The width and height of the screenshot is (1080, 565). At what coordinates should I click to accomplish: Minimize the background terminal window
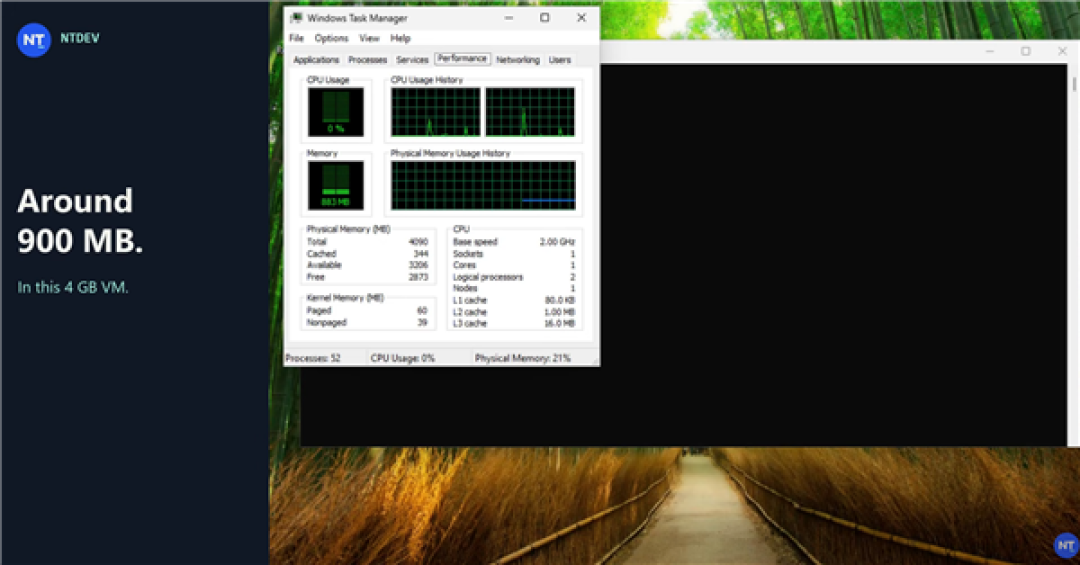(990, 51)
